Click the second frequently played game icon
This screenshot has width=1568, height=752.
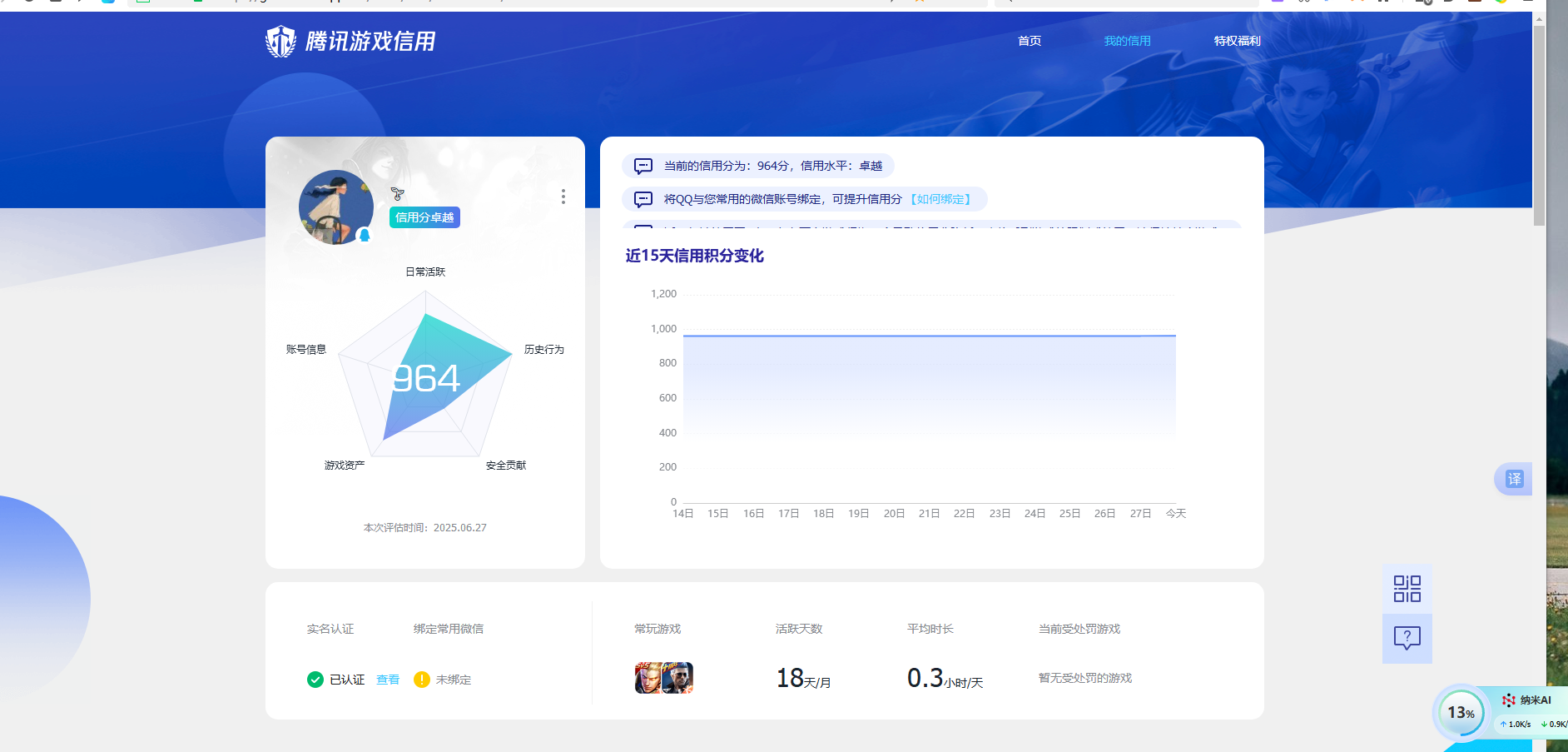pyautogui.click(x=678, y=678)
